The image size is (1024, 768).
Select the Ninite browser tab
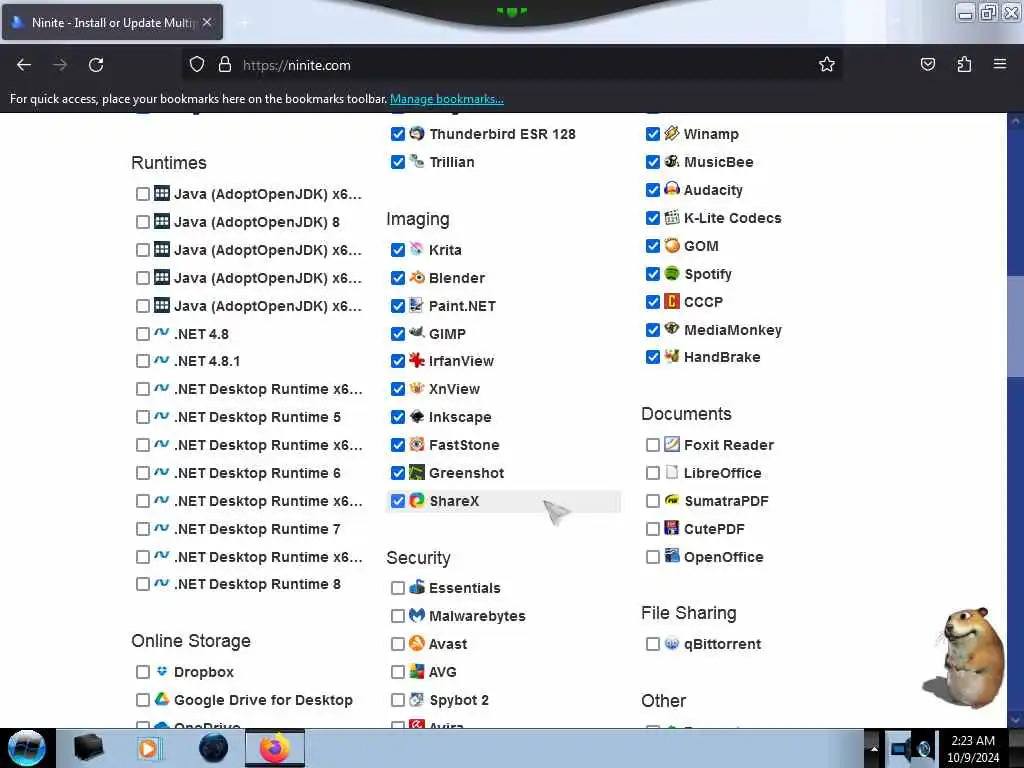coord(112,22)
